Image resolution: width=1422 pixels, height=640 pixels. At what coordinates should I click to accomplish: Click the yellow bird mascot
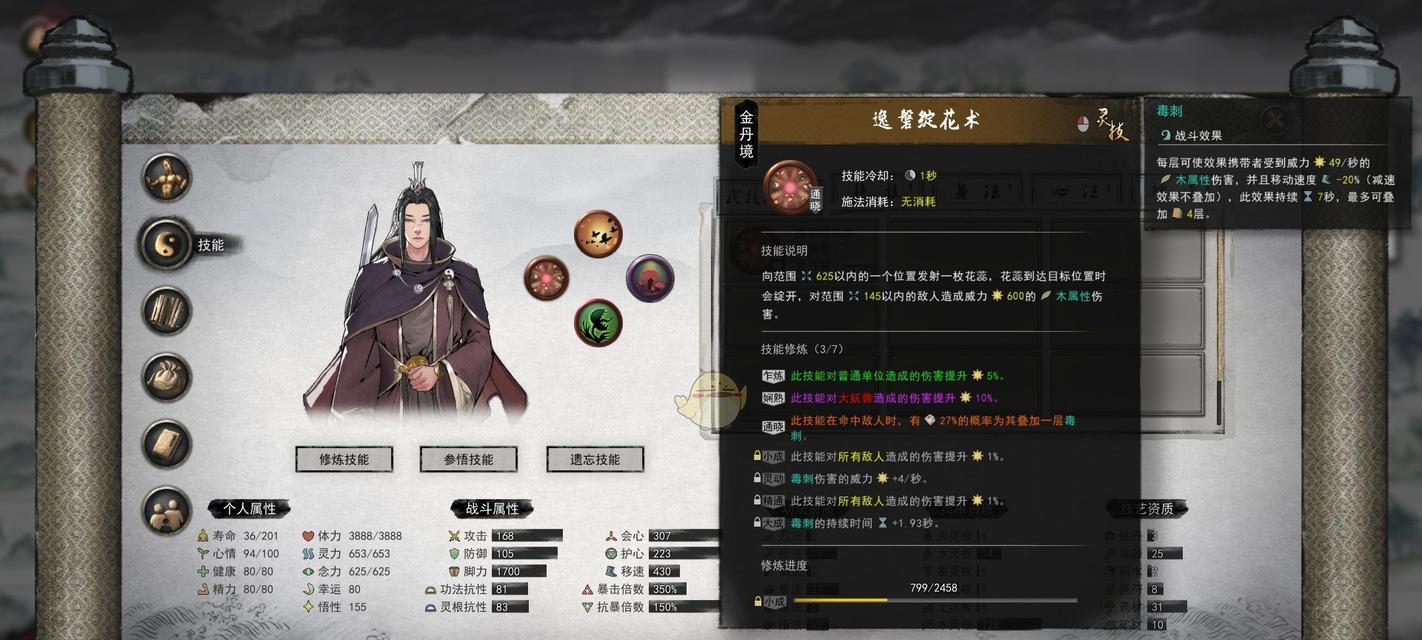(709, 400)
